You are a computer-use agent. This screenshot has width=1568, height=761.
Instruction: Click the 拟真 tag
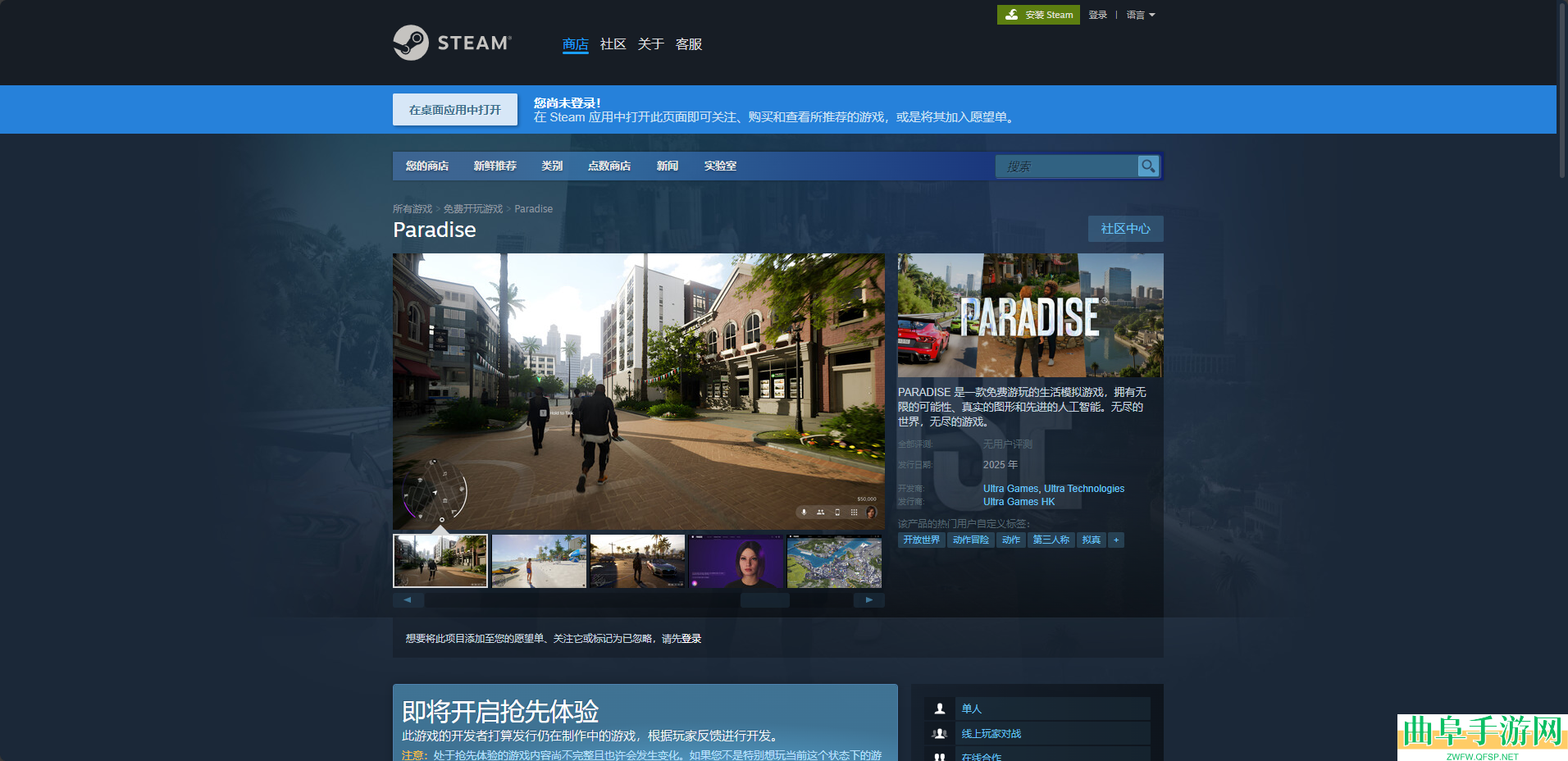point(1092,540)
